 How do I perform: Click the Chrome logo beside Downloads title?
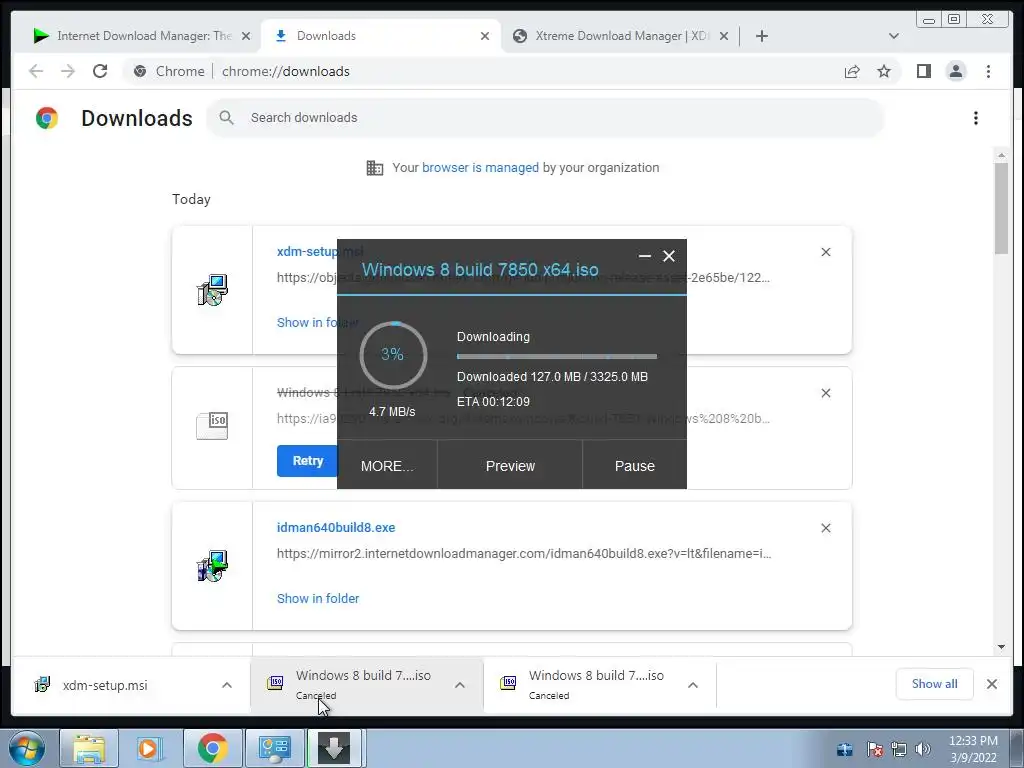pos(47,118)
